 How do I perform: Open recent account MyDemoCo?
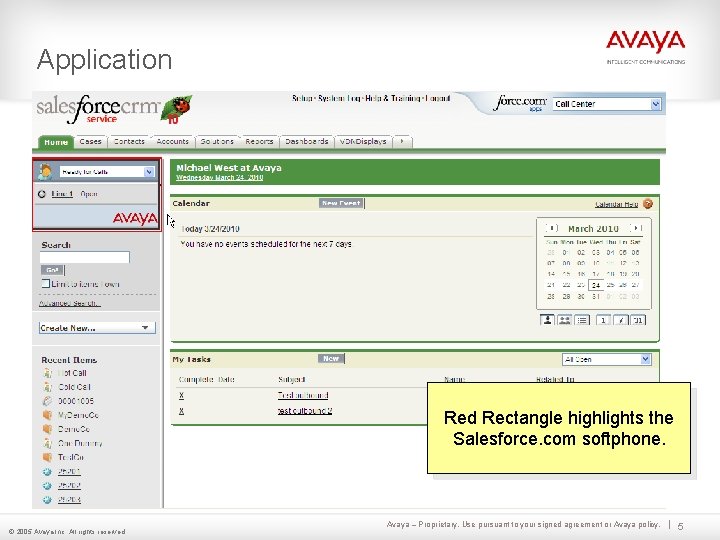(x=78, y=415)
